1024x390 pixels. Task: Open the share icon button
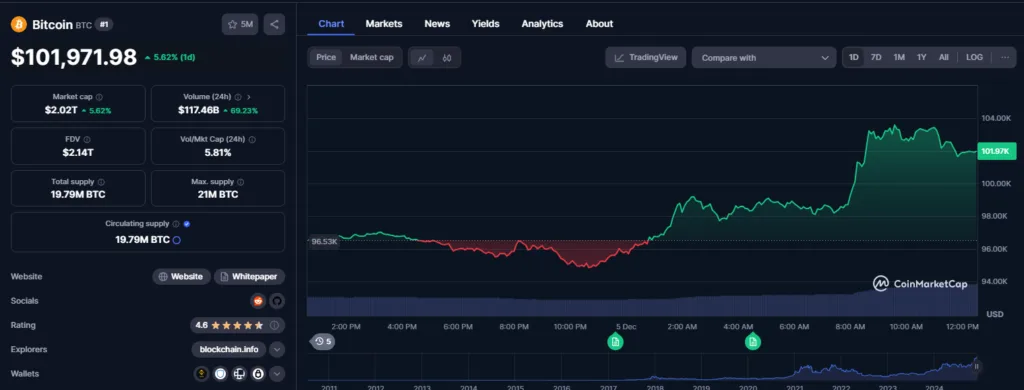pos(274,24)
